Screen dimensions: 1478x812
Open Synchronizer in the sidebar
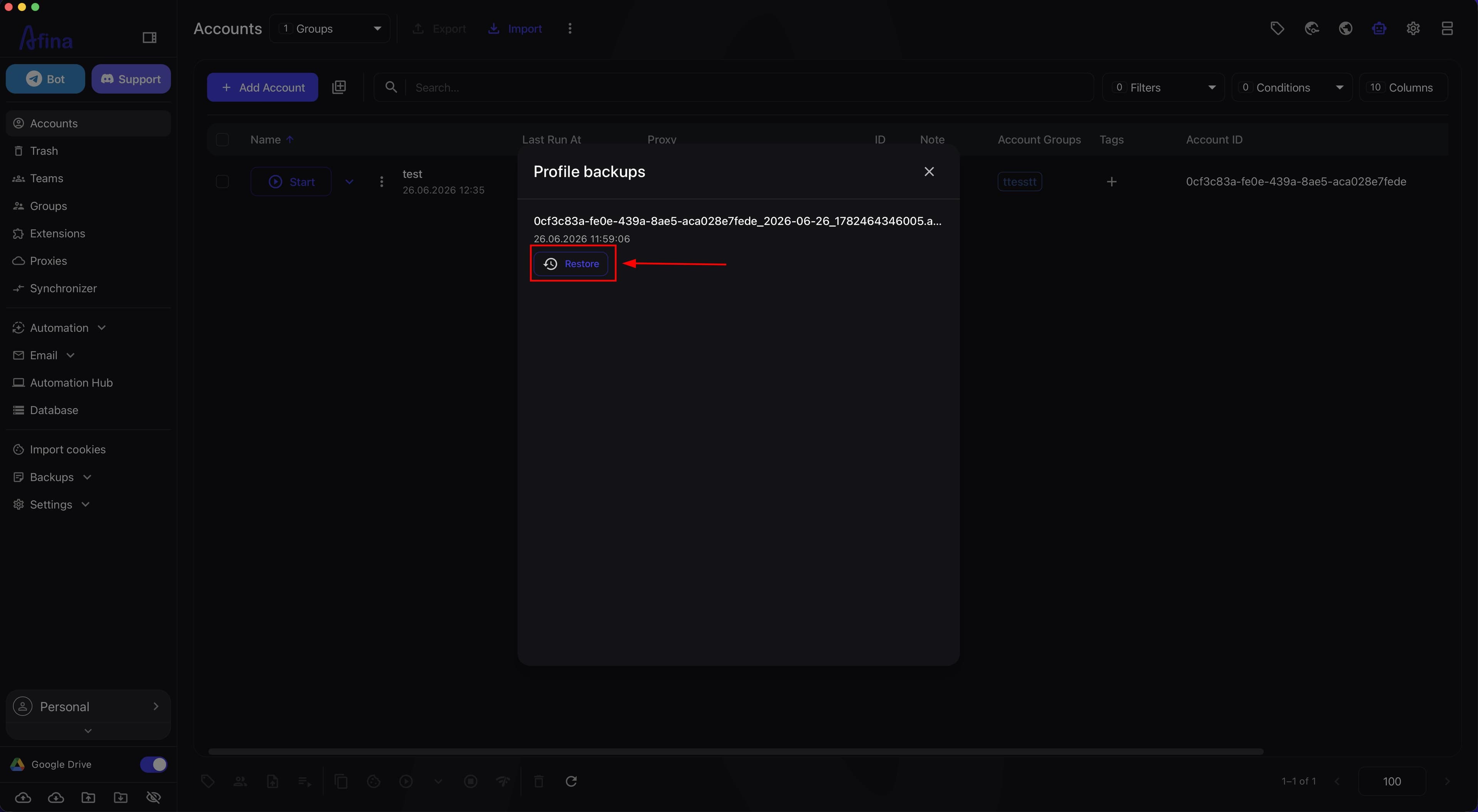pyautogui.click(x=88, y=289)
